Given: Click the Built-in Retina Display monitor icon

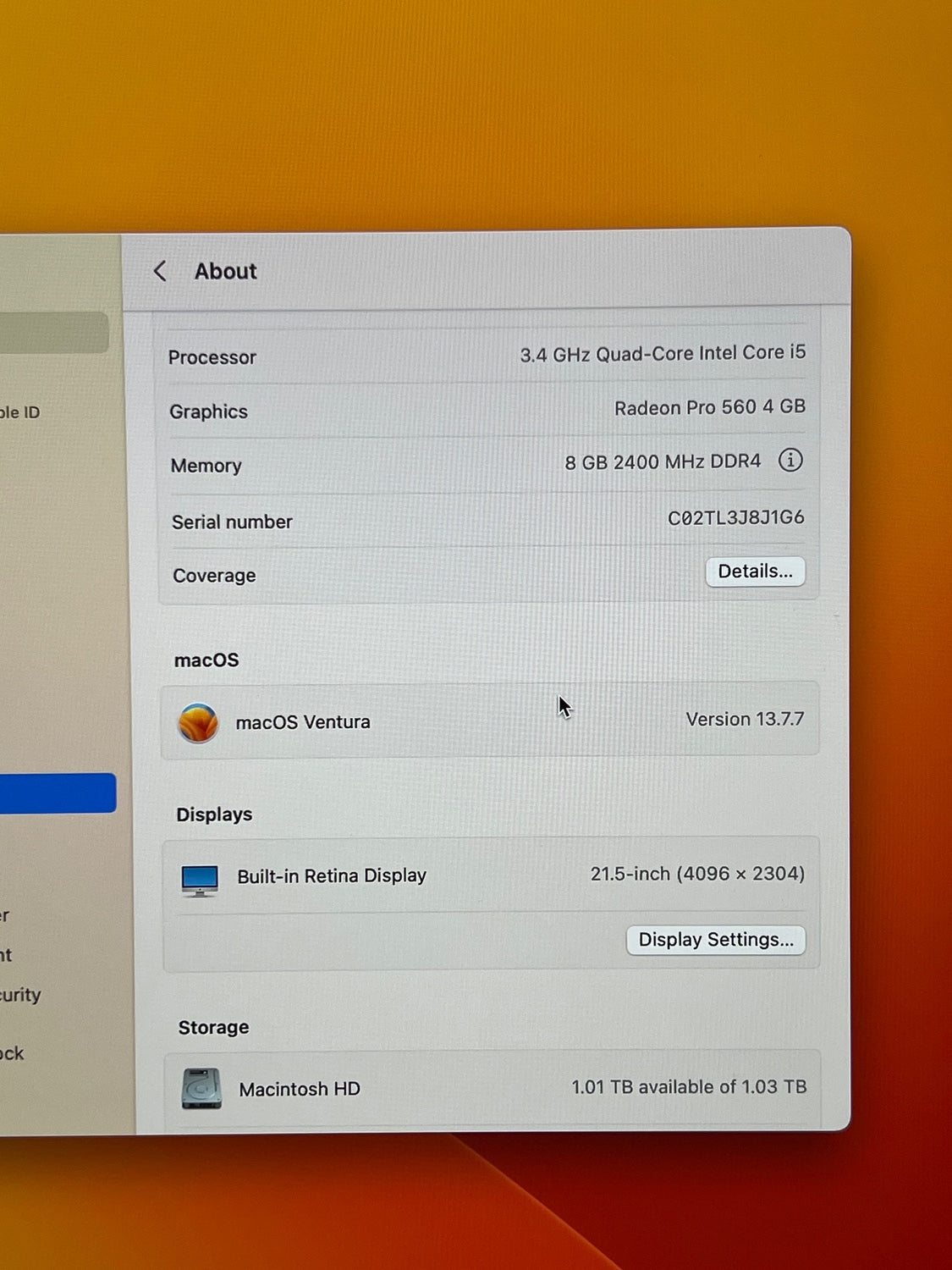Looking at the screenshot, I should click(200, 880).
